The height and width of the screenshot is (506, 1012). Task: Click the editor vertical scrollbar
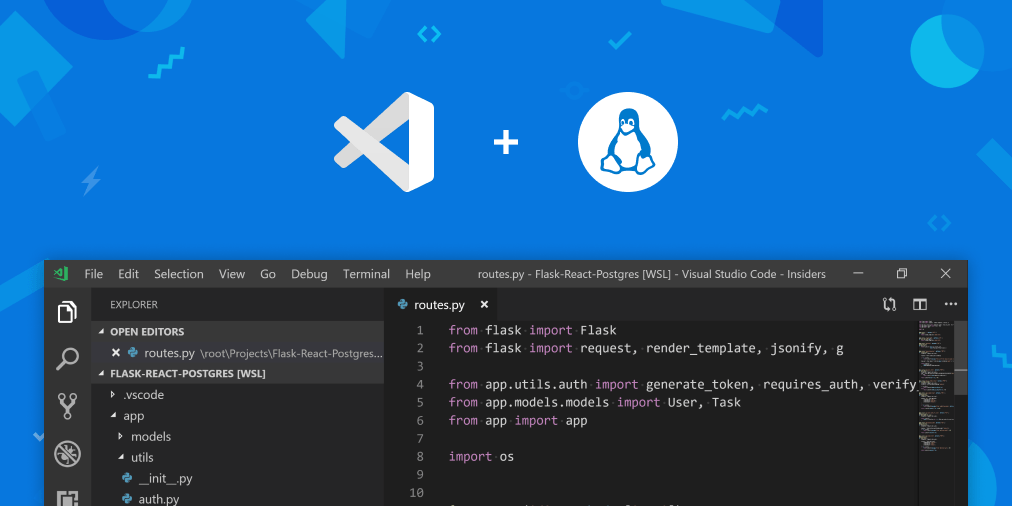pyautogui.click(x=960, y=413)
